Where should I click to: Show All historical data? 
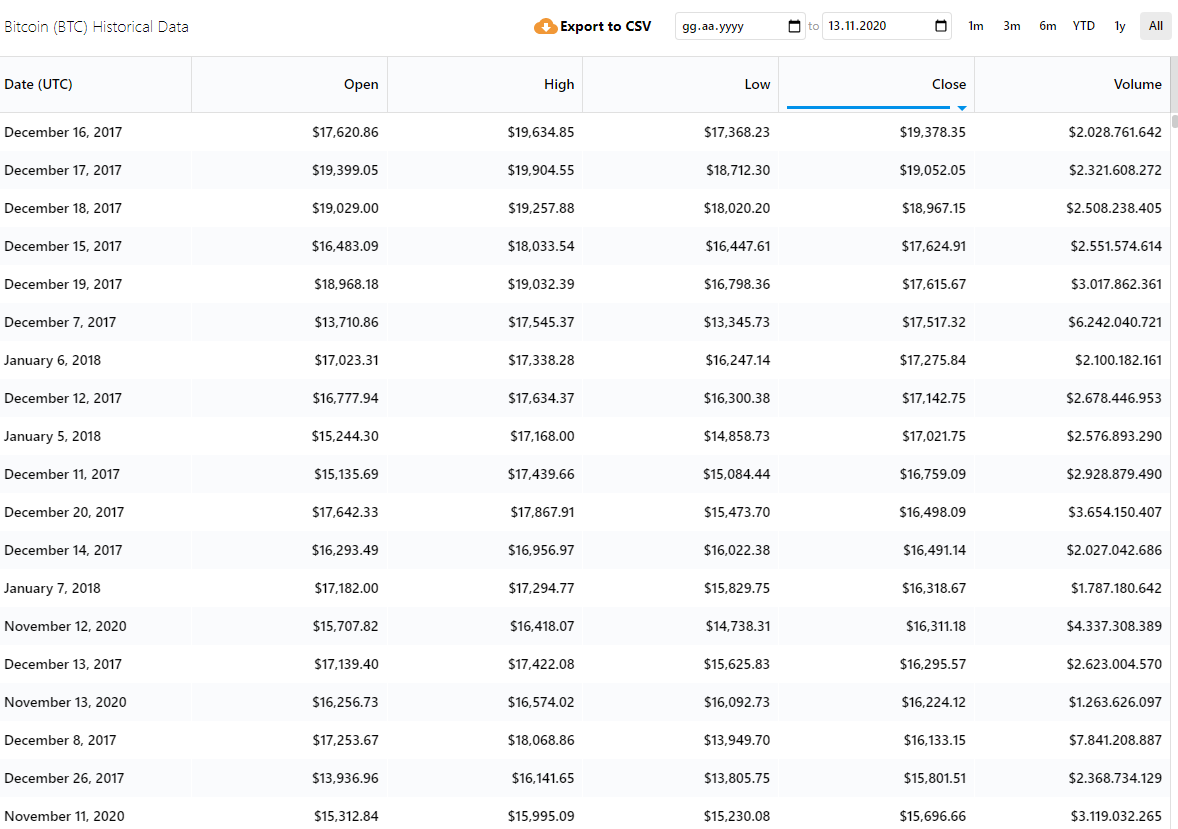coord(1156,26)
